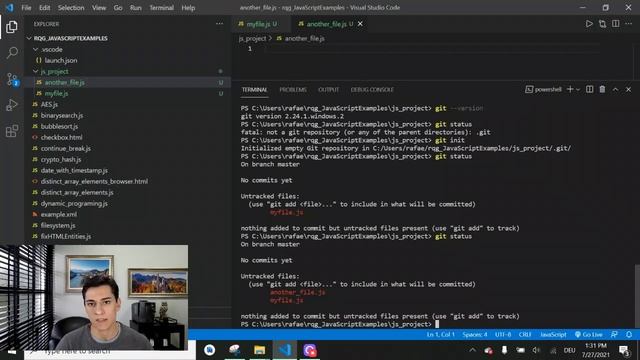
Task: Open the Run menu
Action: (136, 7)
